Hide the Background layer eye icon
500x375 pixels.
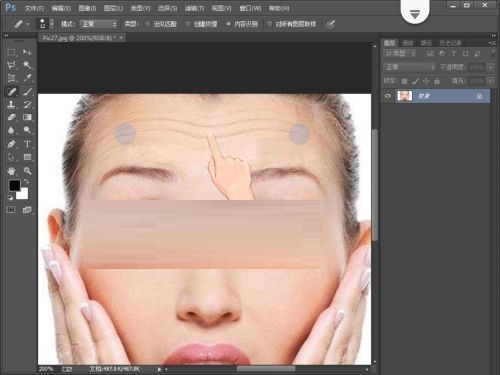[x=387, y=96]
